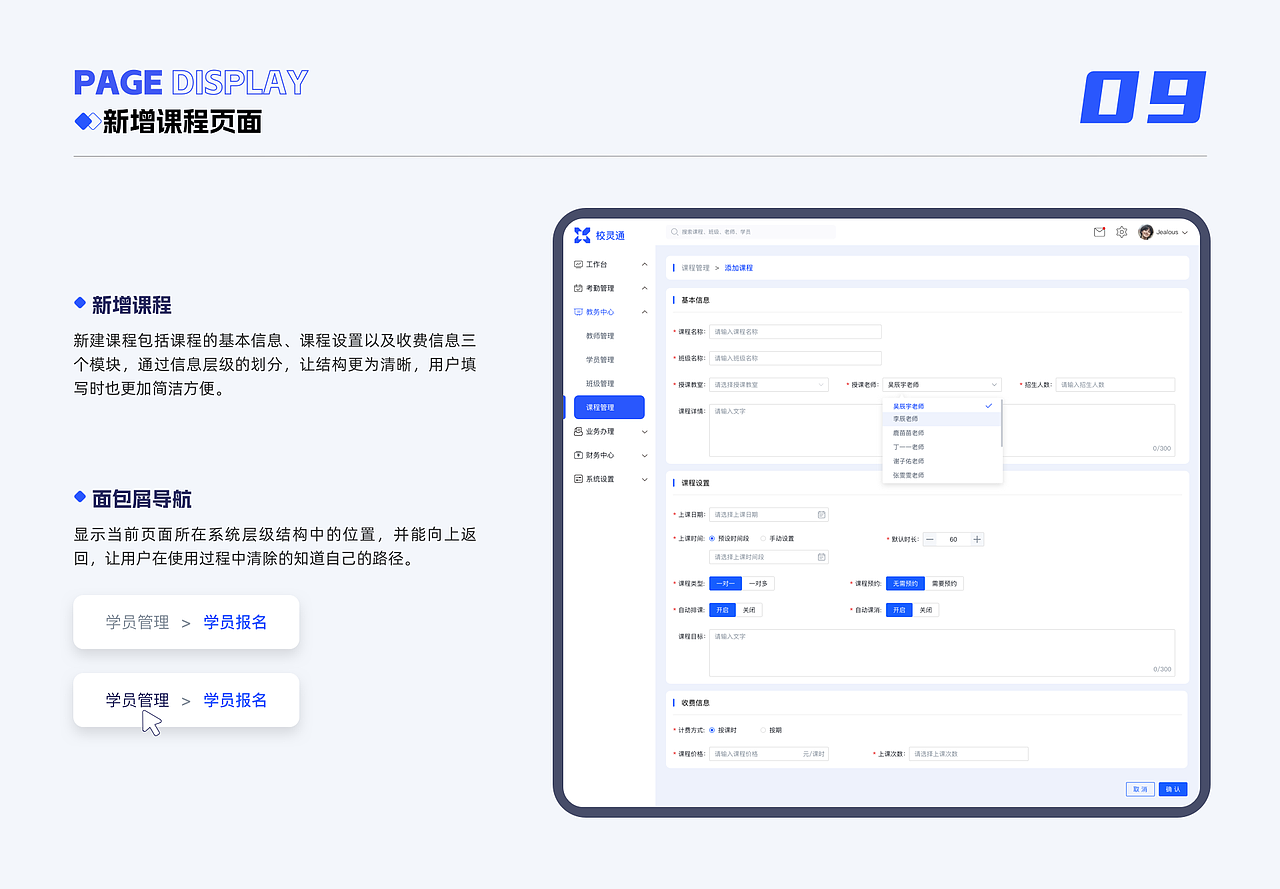Click the 校灵通 logo icon
Viewport: 1280px width, 889px height.
pos(581,235)
